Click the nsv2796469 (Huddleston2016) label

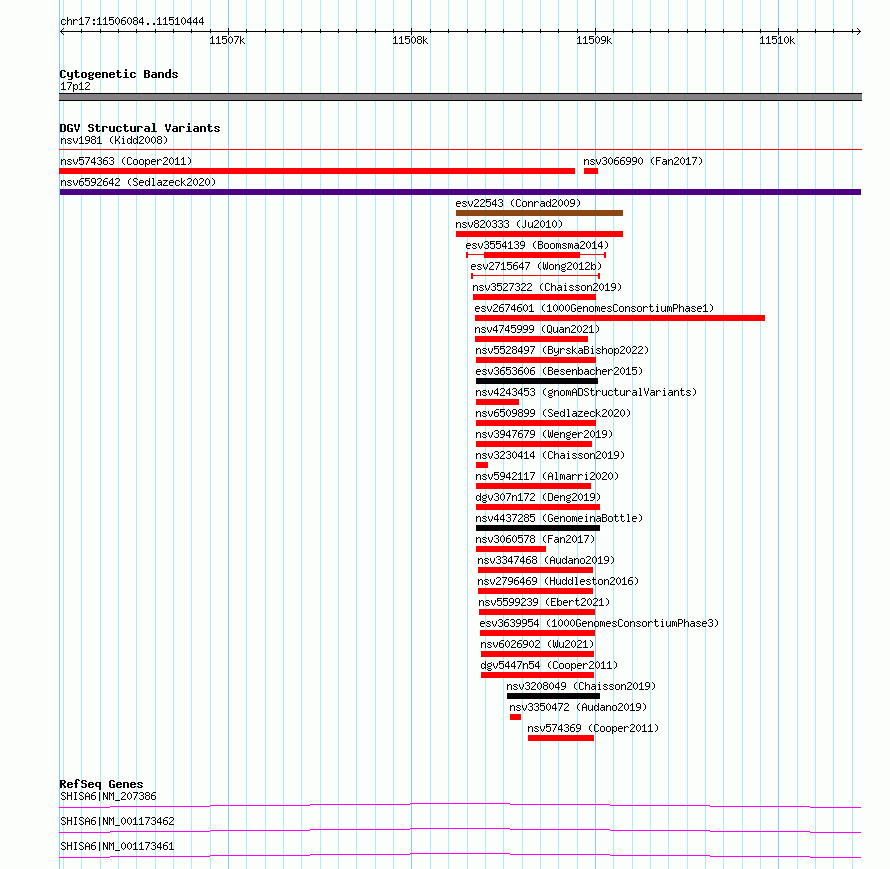coord(558,581)
